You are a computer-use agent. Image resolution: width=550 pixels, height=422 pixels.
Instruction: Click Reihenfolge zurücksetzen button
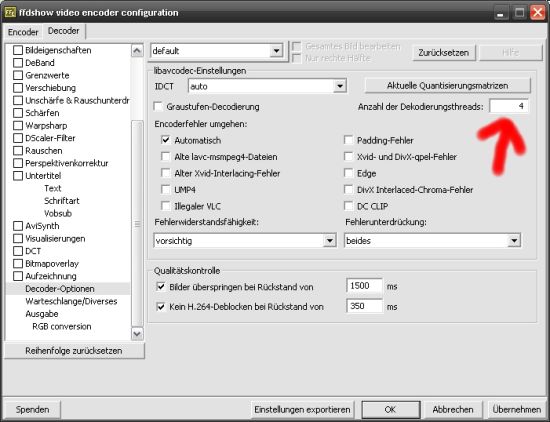(x=74, y=351)
